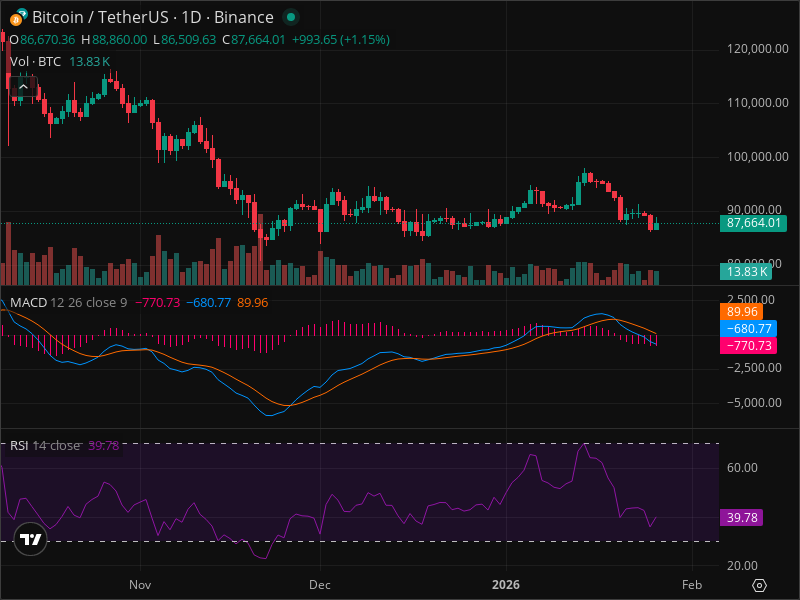Click the change value +993.65 (+1.15%)
Viewport: 800px width, 600px height.
pos(341,40)
